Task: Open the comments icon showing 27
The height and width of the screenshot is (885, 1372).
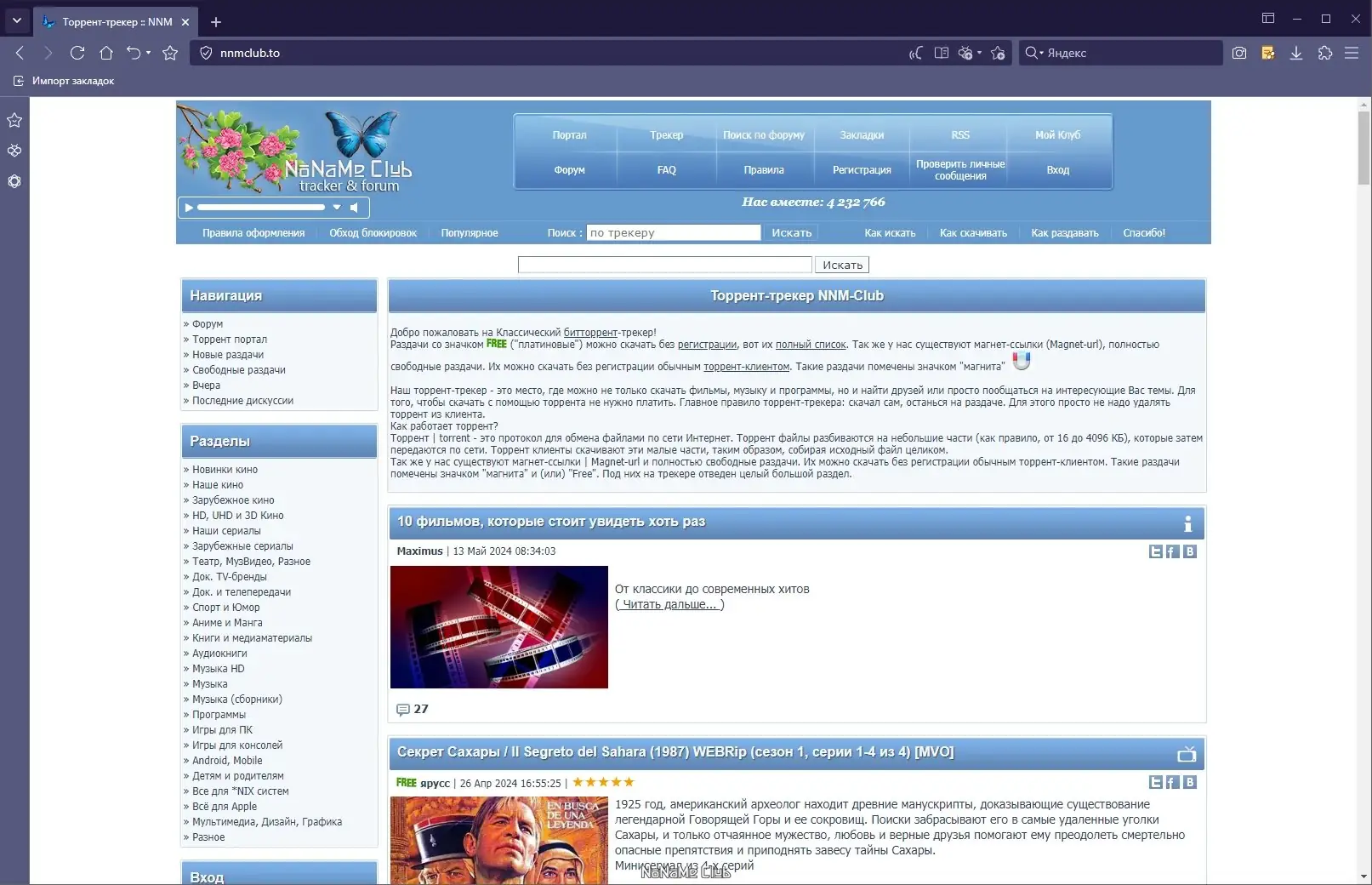Action: click(x=403, y=710)
